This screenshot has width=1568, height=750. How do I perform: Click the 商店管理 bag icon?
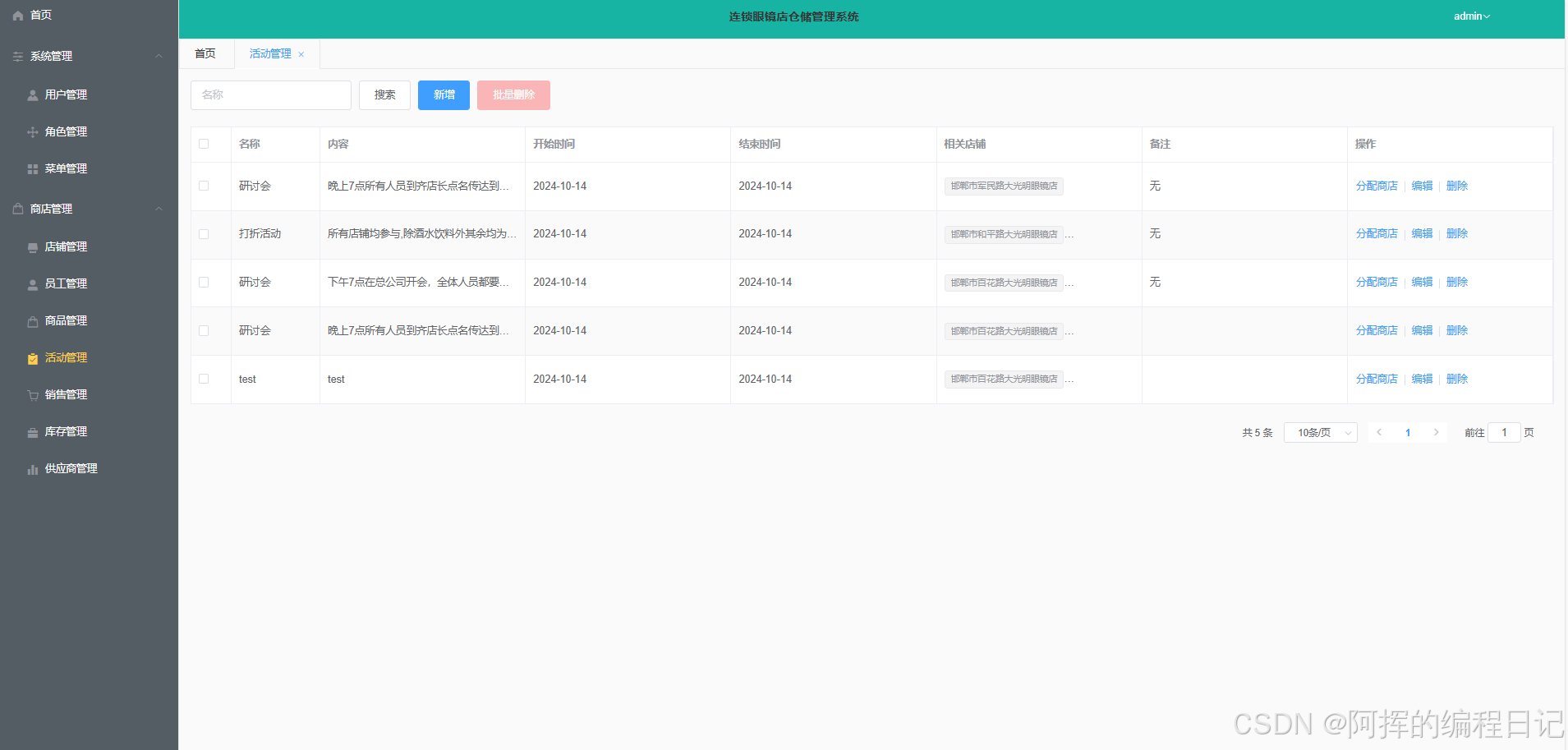(18, 209)
